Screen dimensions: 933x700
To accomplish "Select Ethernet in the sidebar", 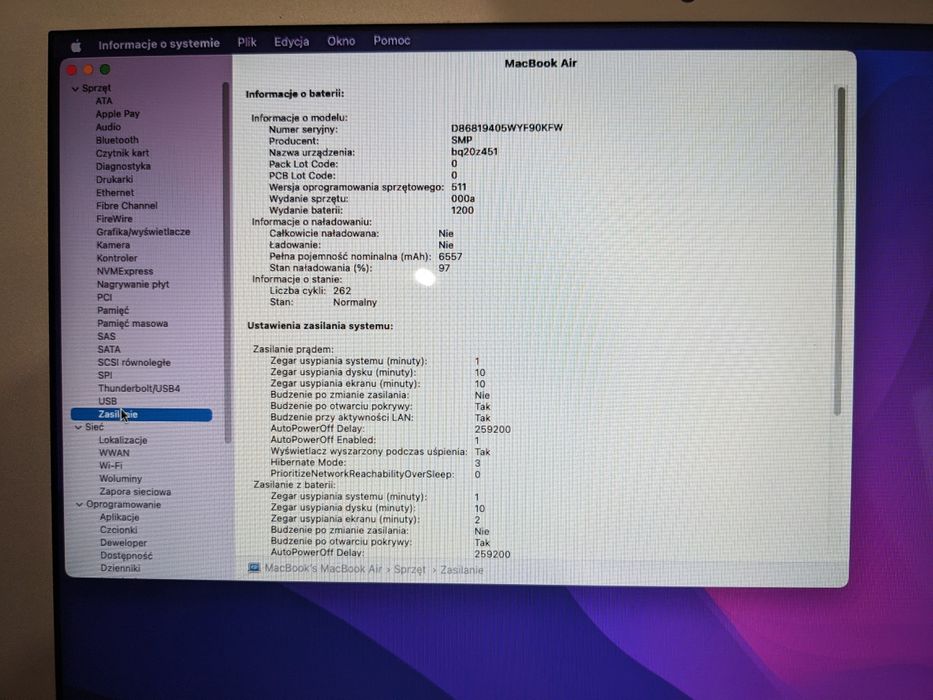I will click(x=115, y=192).
